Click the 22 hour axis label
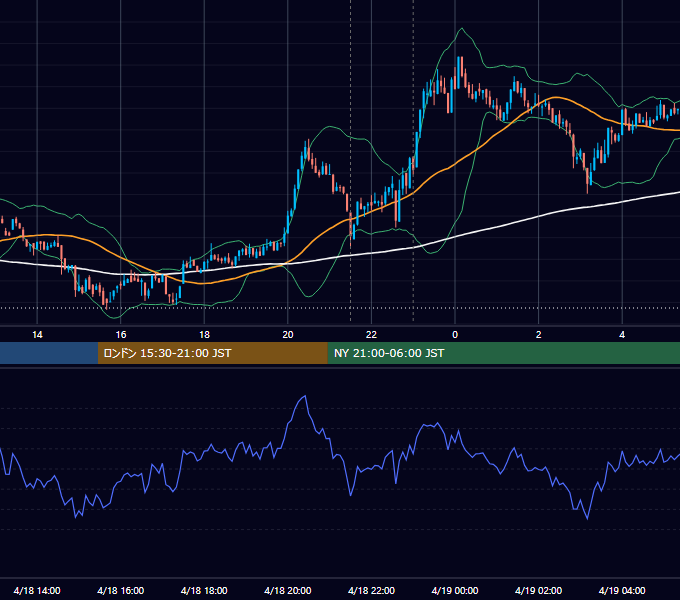Viewport: 680px width, 600px height. click(x=371, y=335)
